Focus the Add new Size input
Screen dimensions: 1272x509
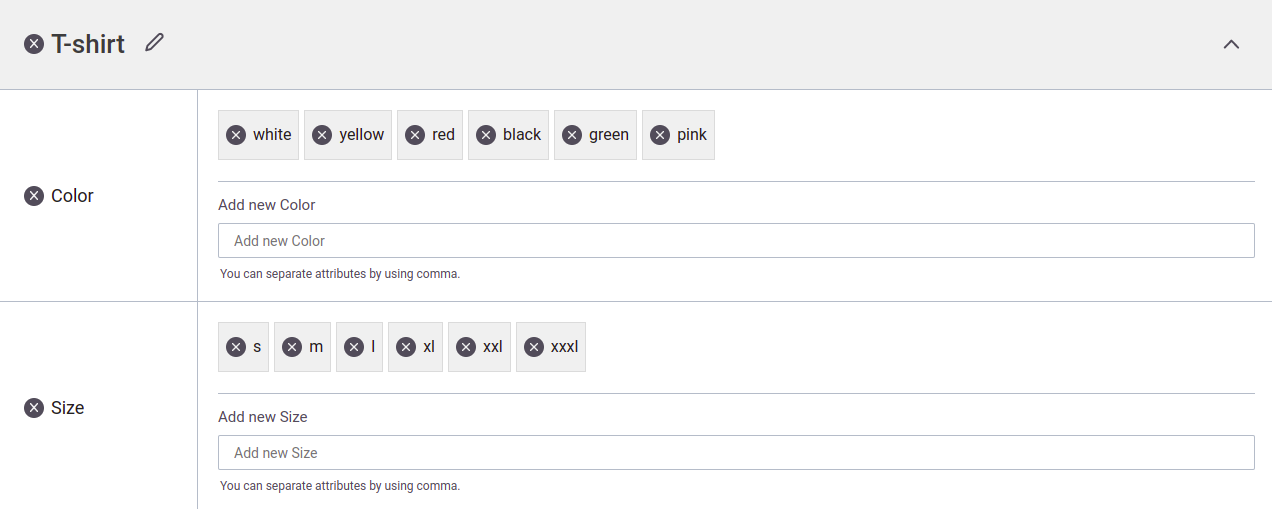(736, 453)
